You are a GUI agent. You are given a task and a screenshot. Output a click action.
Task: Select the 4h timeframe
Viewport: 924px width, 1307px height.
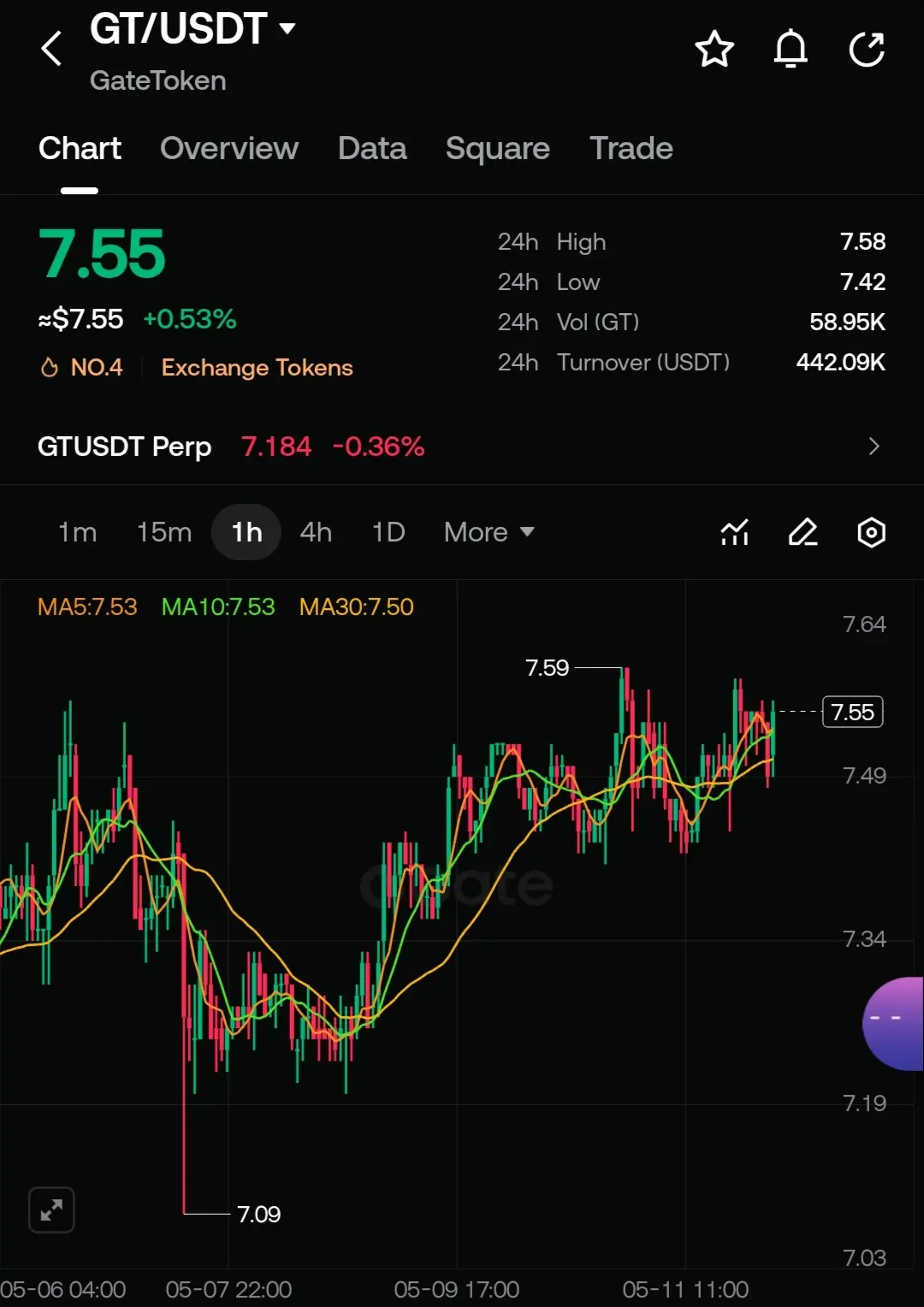pos(316,532)
